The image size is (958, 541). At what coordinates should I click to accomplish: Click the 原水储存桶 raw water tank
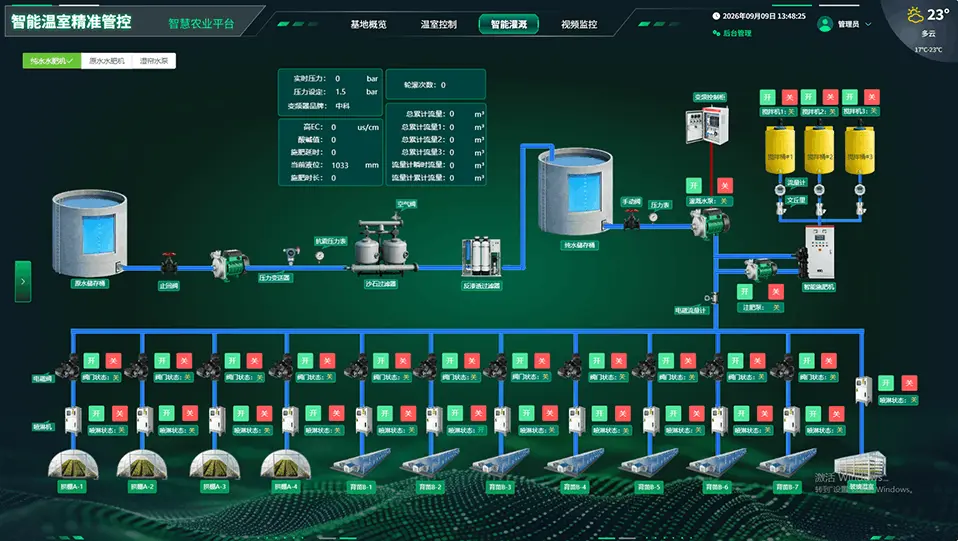tap(89, 232)
